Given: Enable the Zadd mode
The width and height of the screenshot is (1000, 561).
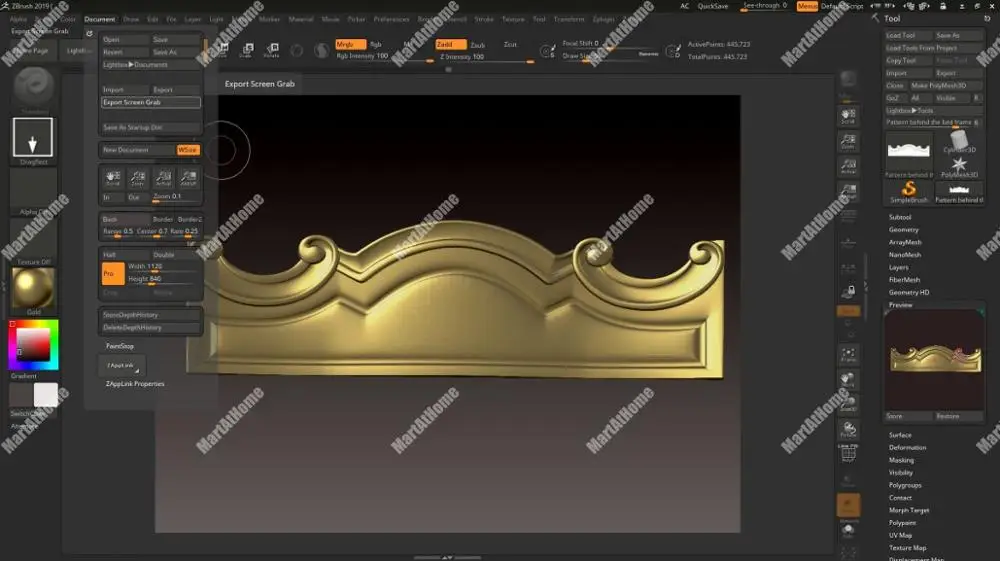Looking at the screenshot, I should pyautogui.click(x=450, y=44).
